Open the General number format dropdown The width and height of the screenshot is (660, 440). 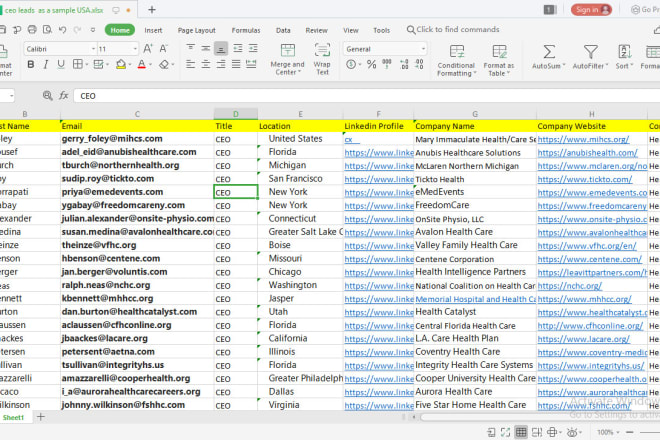tap(423, 49)
